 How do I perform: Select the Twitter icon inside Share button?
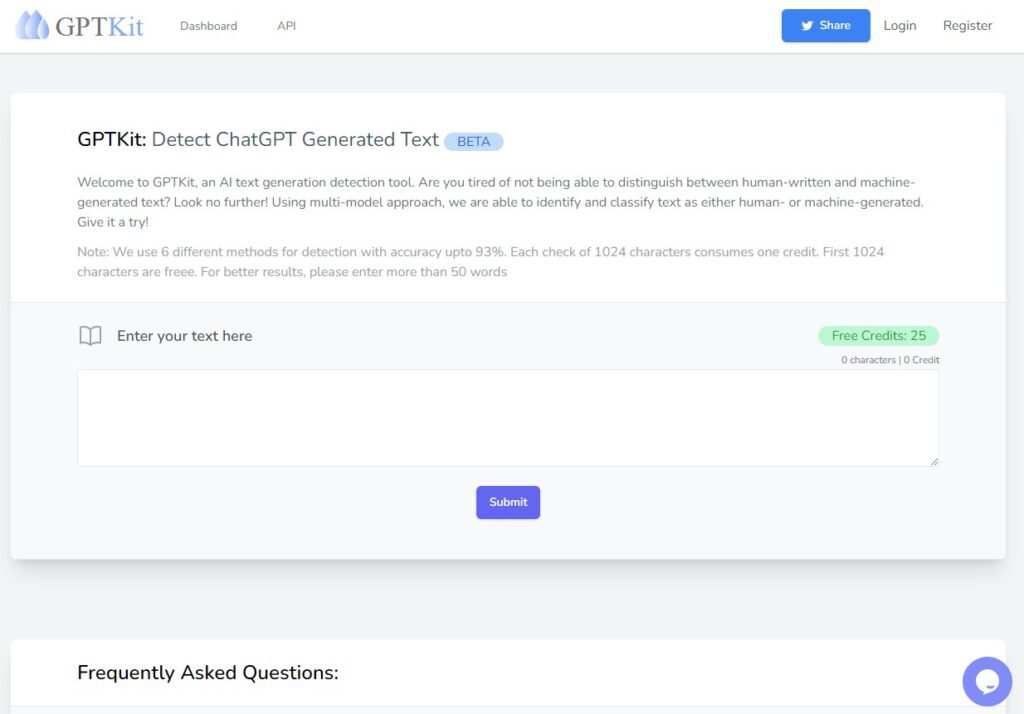coord(806,25)
